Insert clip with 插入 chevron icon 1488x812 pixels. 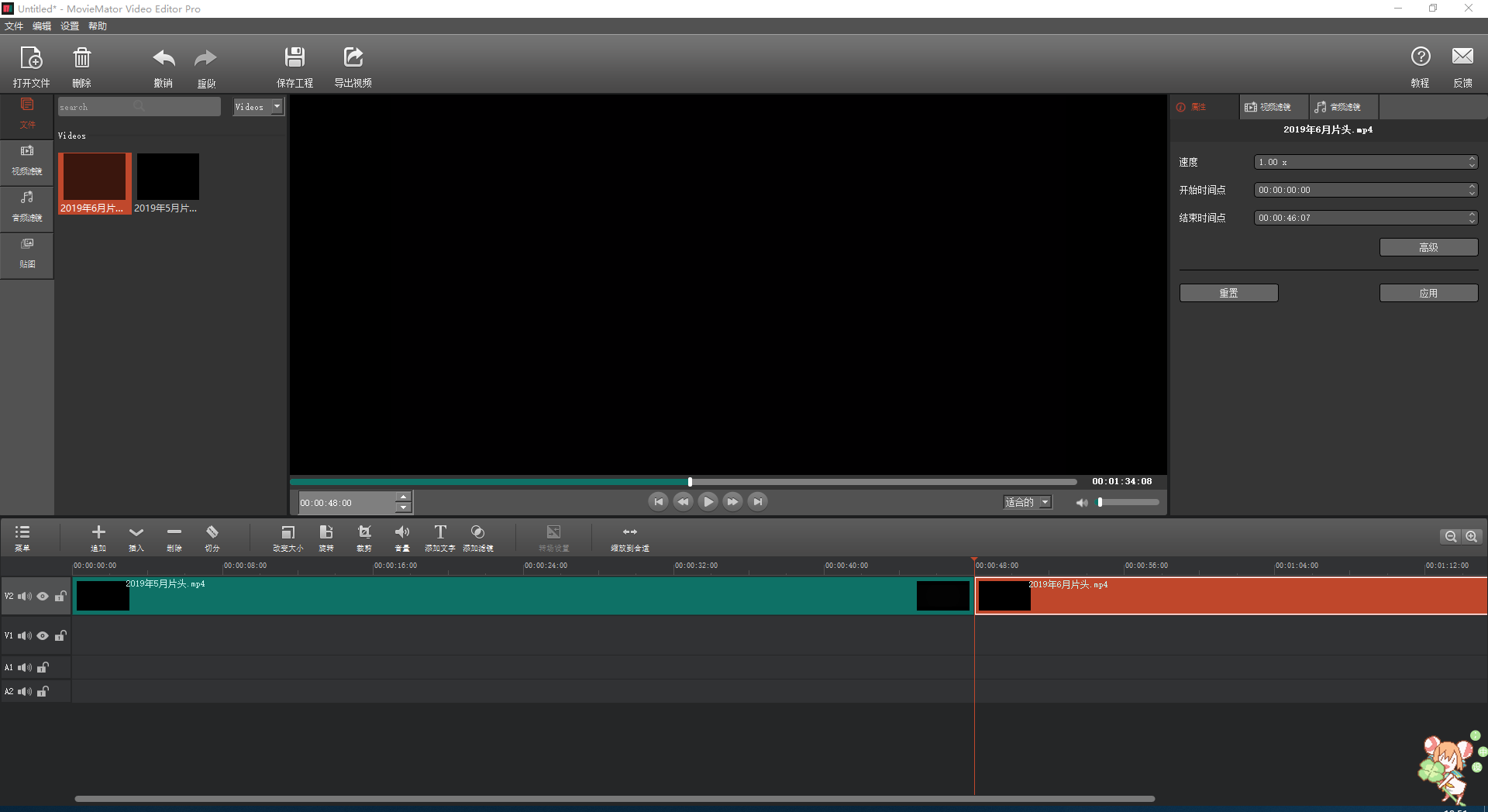click(136, 532)
